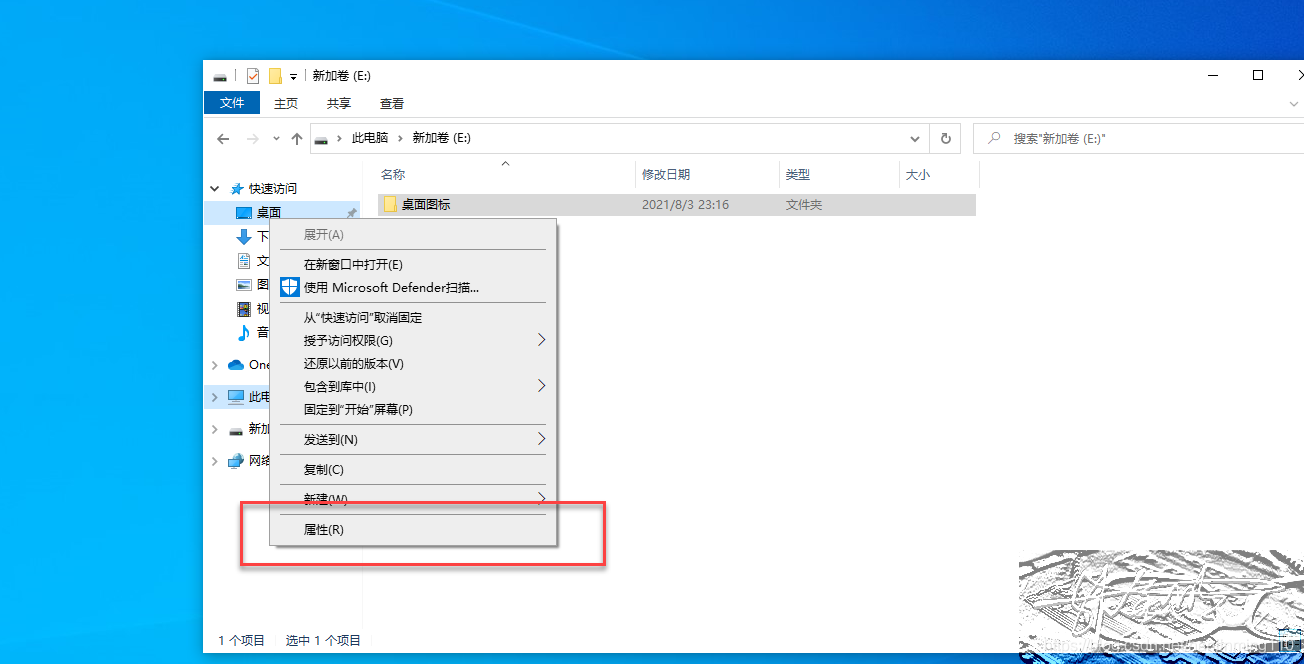Click the Microsoft Defender shield icon
Image resolution: width=1304 pixels, height=664 pixels.
click(x=289, y=288)
